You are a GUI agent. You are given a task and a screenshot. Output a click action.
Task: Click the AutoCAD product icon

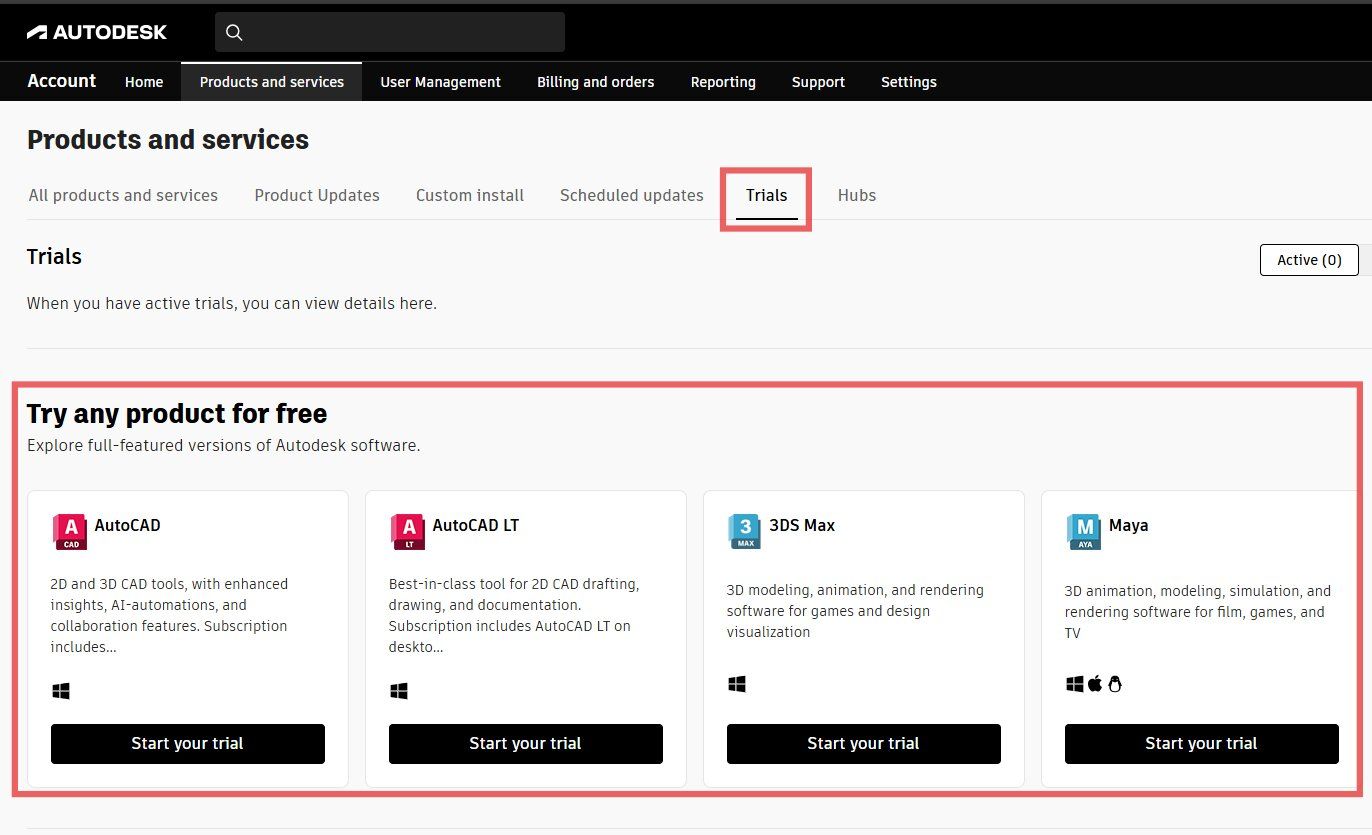point(70,531)
